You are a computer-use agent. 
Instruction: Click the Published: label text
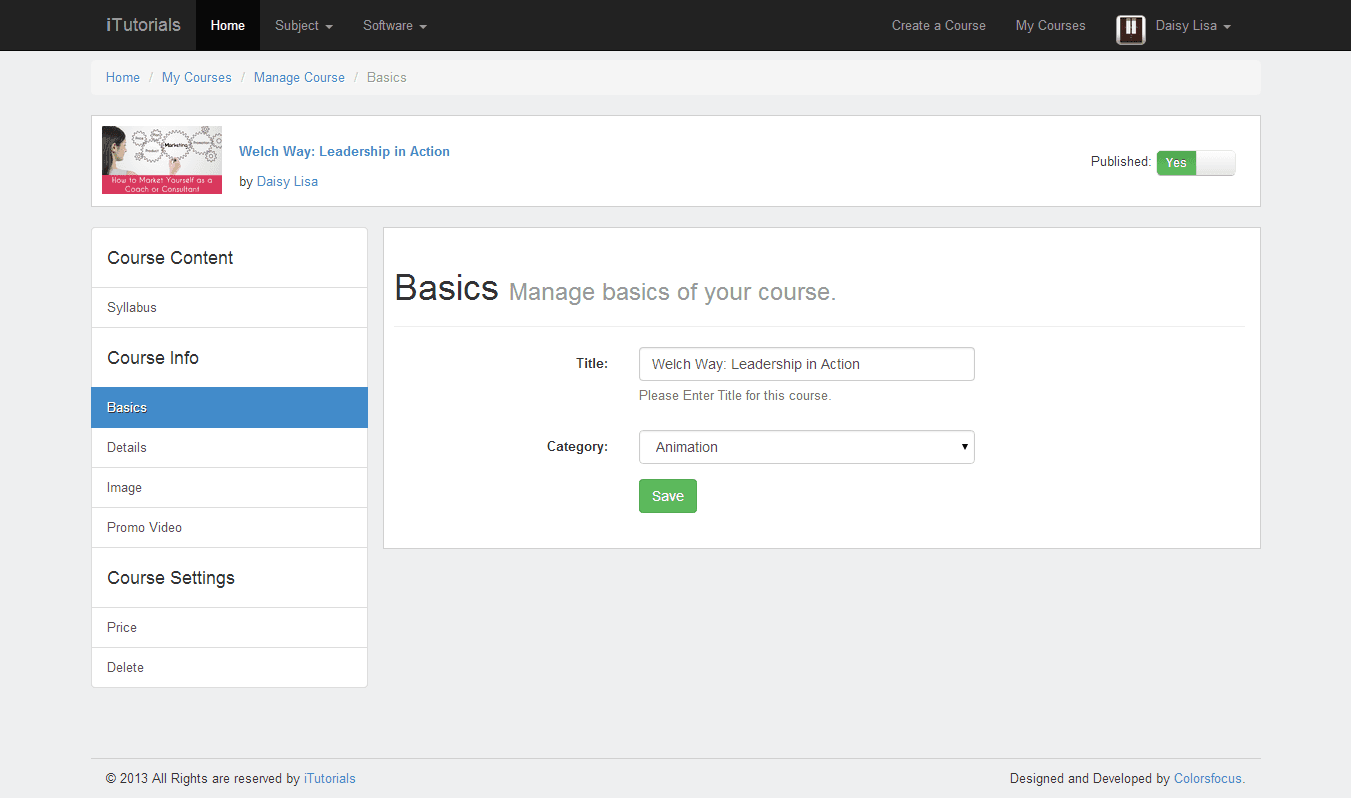(1121, 161)
